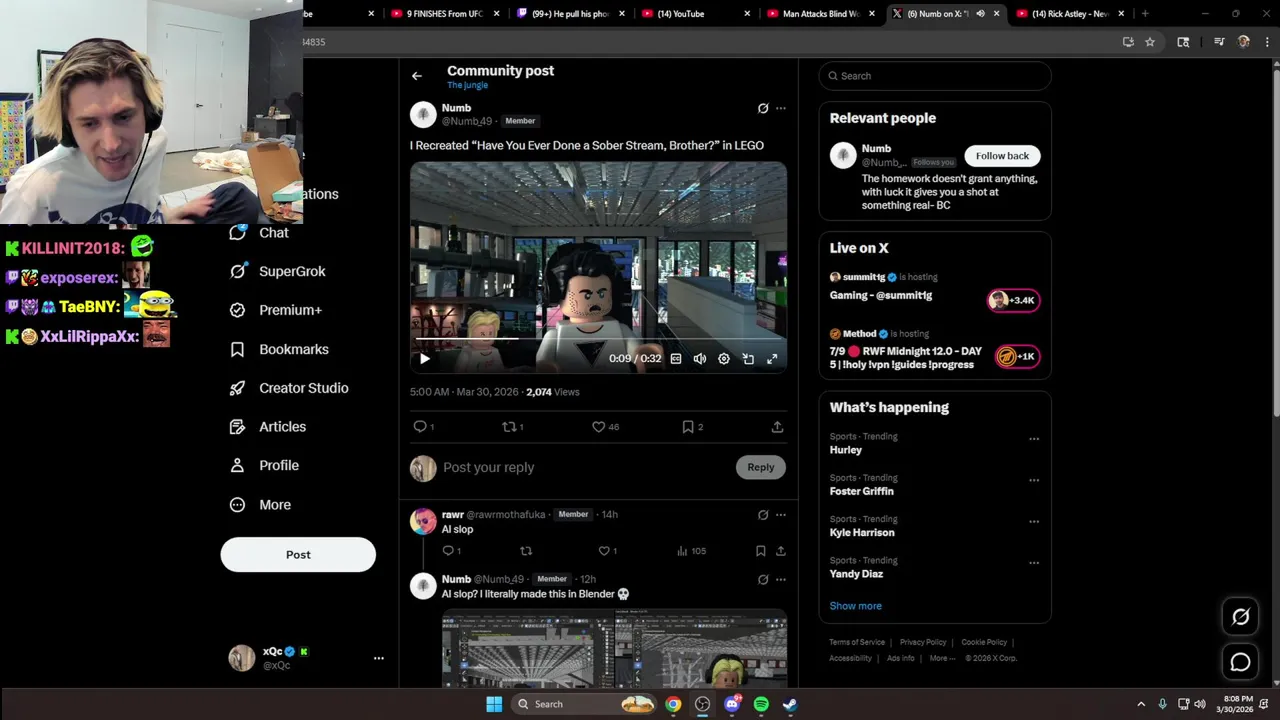This screenshot has height=720, width=1280.
Task: Play the LEGO video
Action: 424,358
